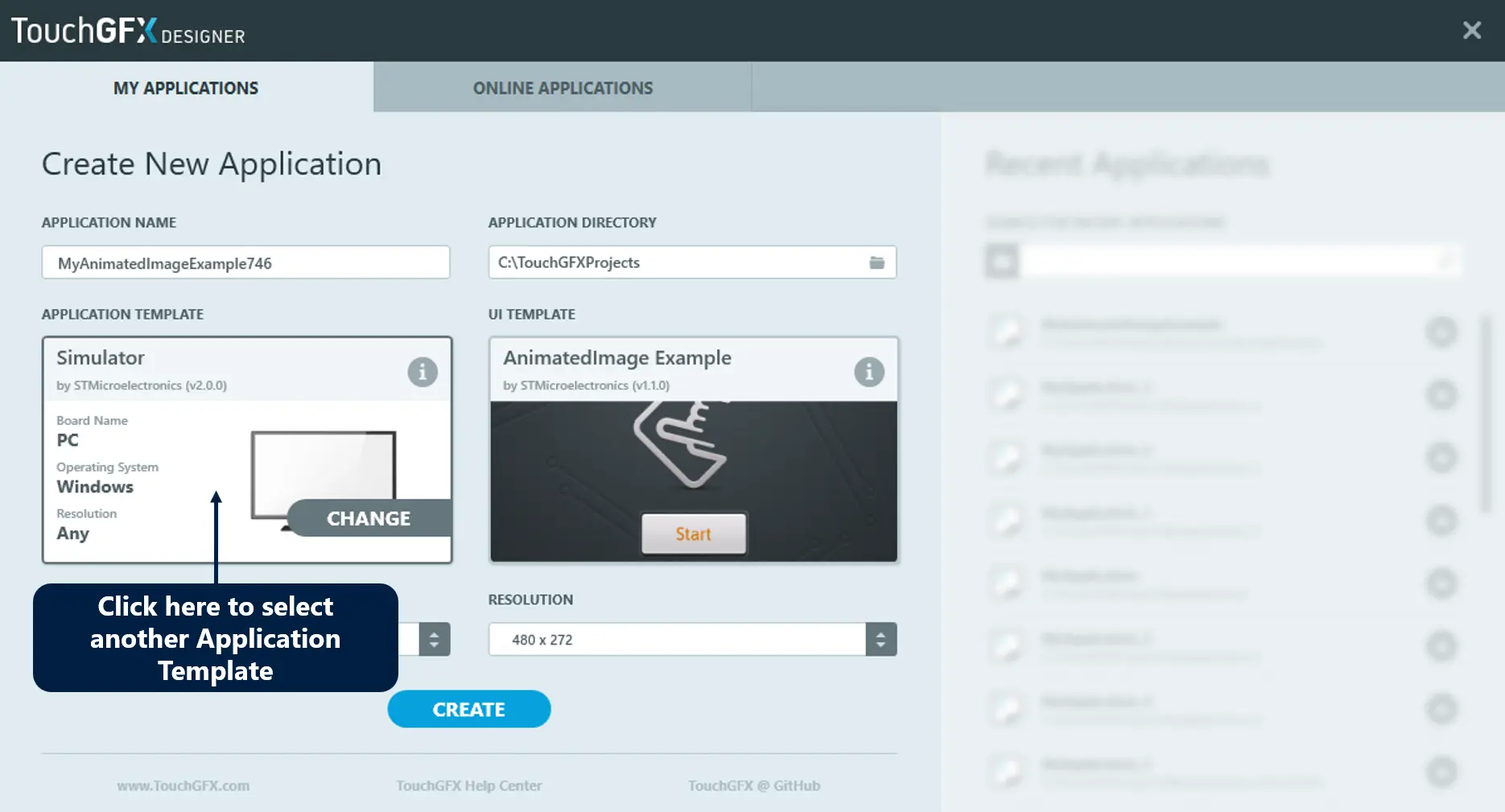Image resolution: width=1505 pixels, height=812 pixels.
Task: Click the CHANGE application template button
Action: pyautogui.click(x=369, y=518)
